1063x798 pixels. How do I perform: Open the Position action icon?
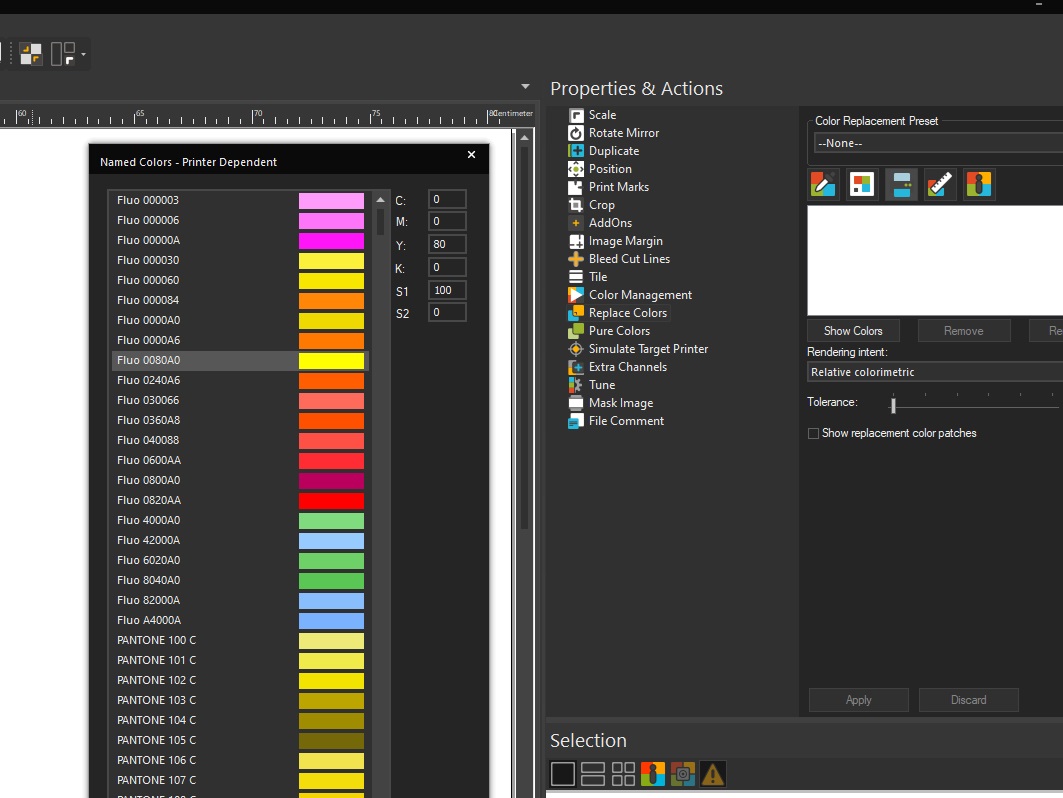pyautogui.click(x=576, y=169)
